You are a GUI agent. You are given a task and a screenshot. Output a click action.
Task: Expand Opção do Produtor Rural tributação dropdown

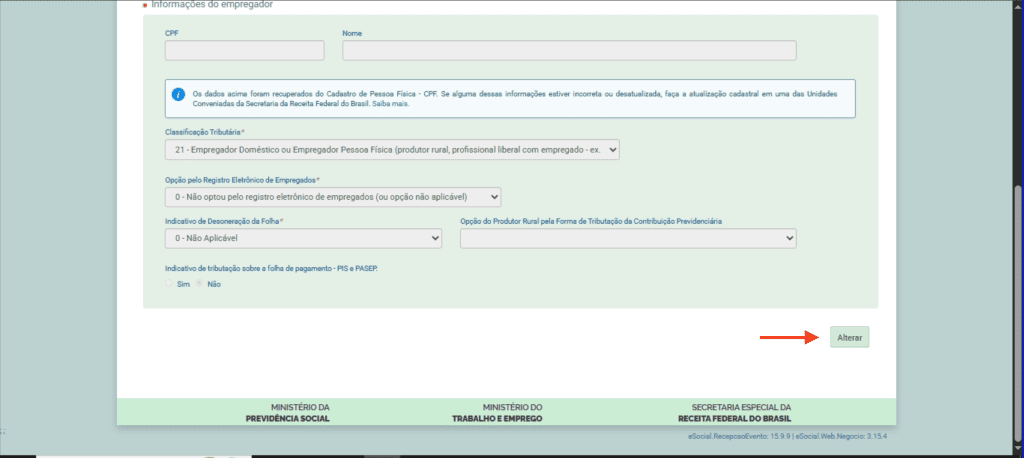[x=628, y=238]
